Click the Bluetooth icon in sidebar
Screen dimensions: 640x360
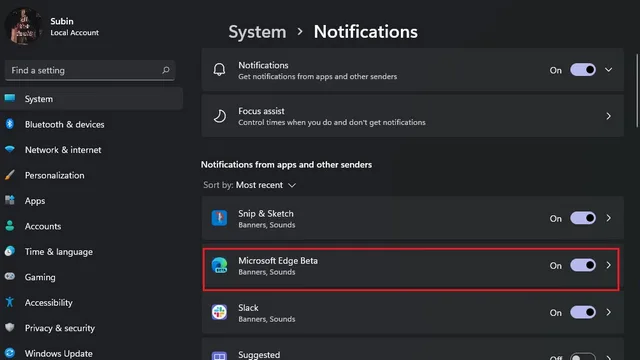(10, 124)
